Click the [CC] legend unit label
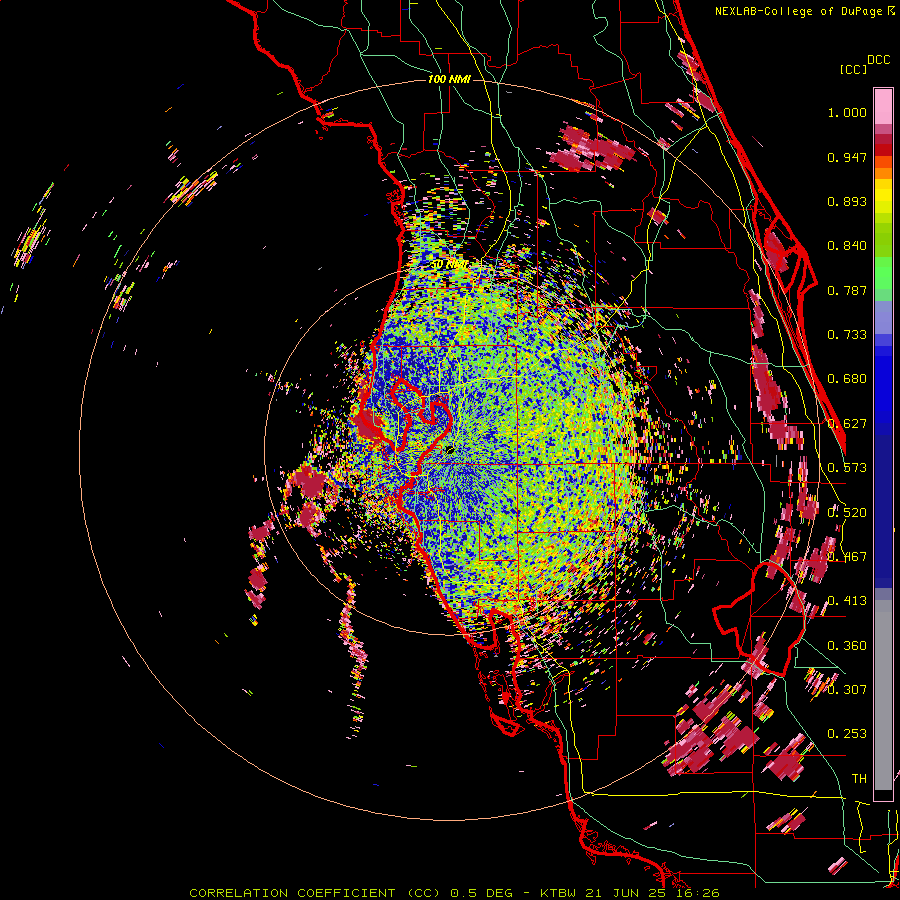Viewport: 900px width, 900px height. (x=853, y=69)
